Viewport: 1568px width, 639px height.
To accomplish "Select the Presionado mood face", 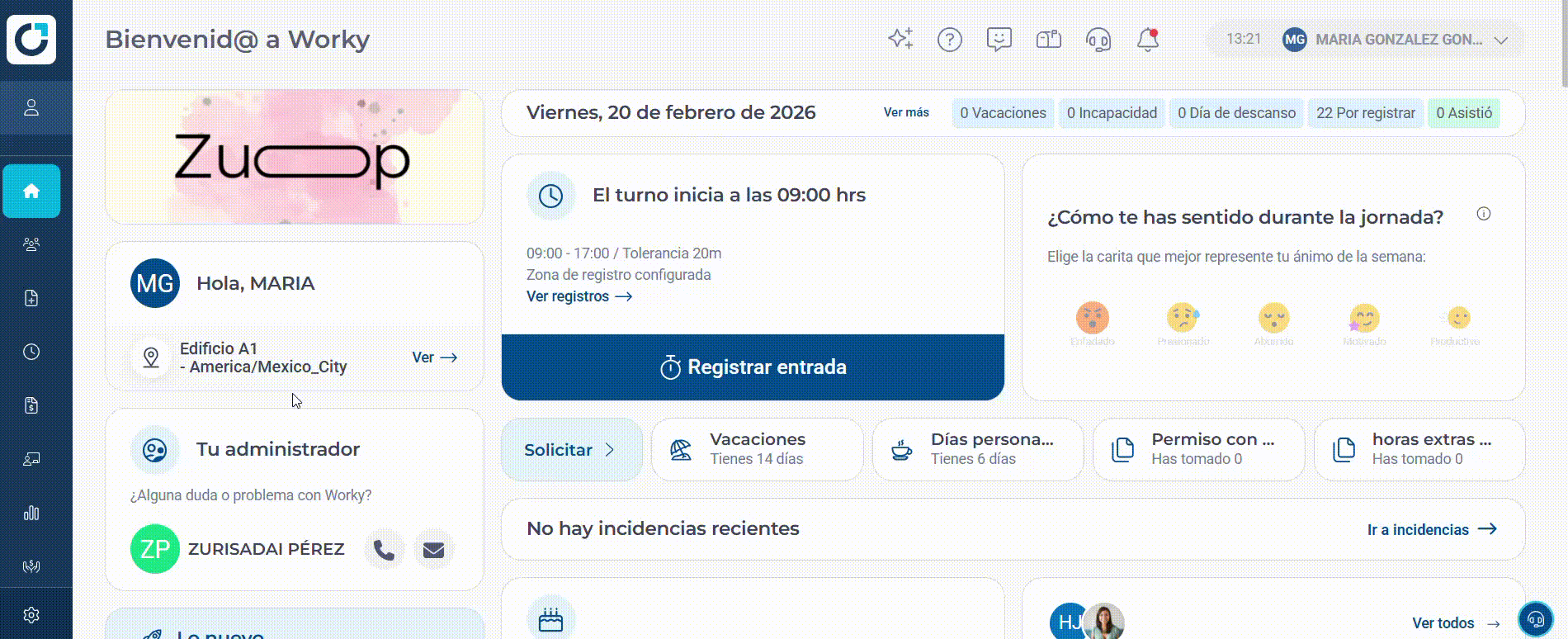I will (1183, 318).
